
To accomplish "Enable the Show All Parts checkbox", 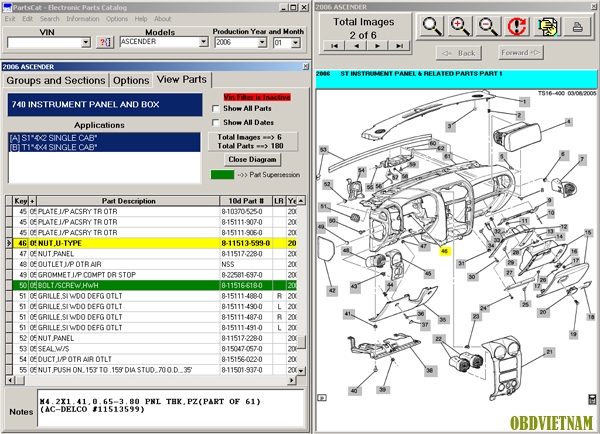I will [x=216, y=109].
